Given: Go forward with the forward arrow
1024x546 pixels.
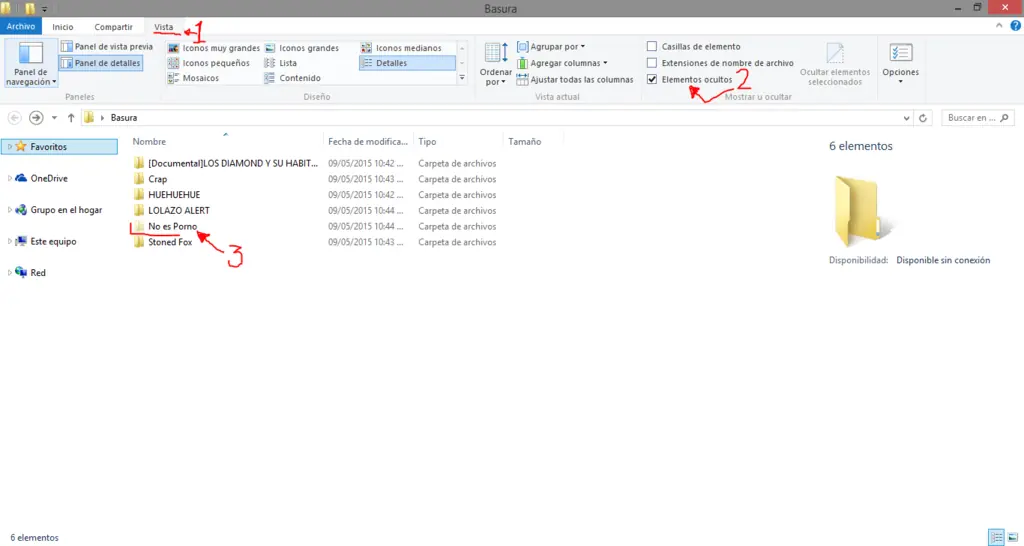Looking at the screenshot, I should tap(36, 118).
